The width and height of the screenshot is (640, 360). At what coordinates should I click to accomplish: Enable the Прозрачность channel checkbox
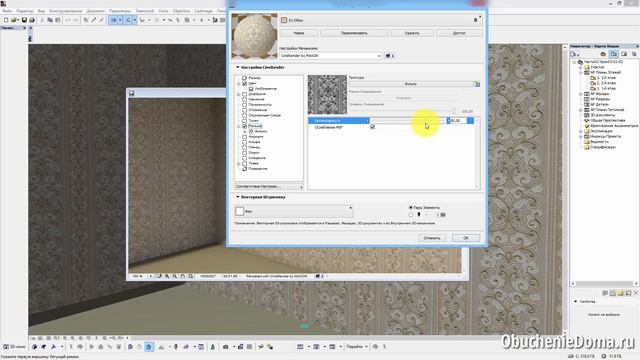pos(244,104)
